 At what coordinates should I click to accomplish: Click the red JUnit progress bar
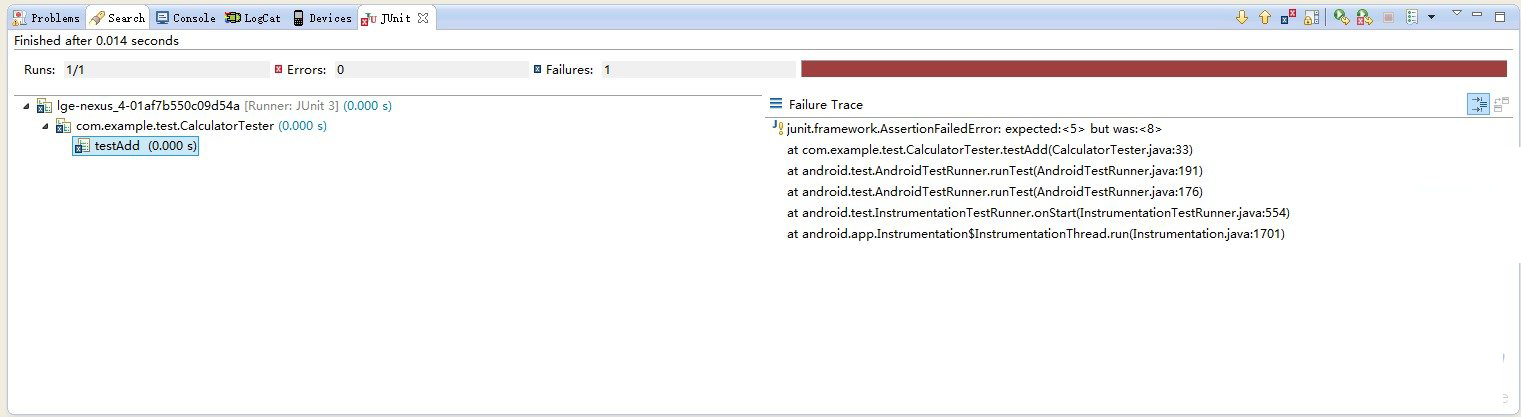[x=1153, y=69]
